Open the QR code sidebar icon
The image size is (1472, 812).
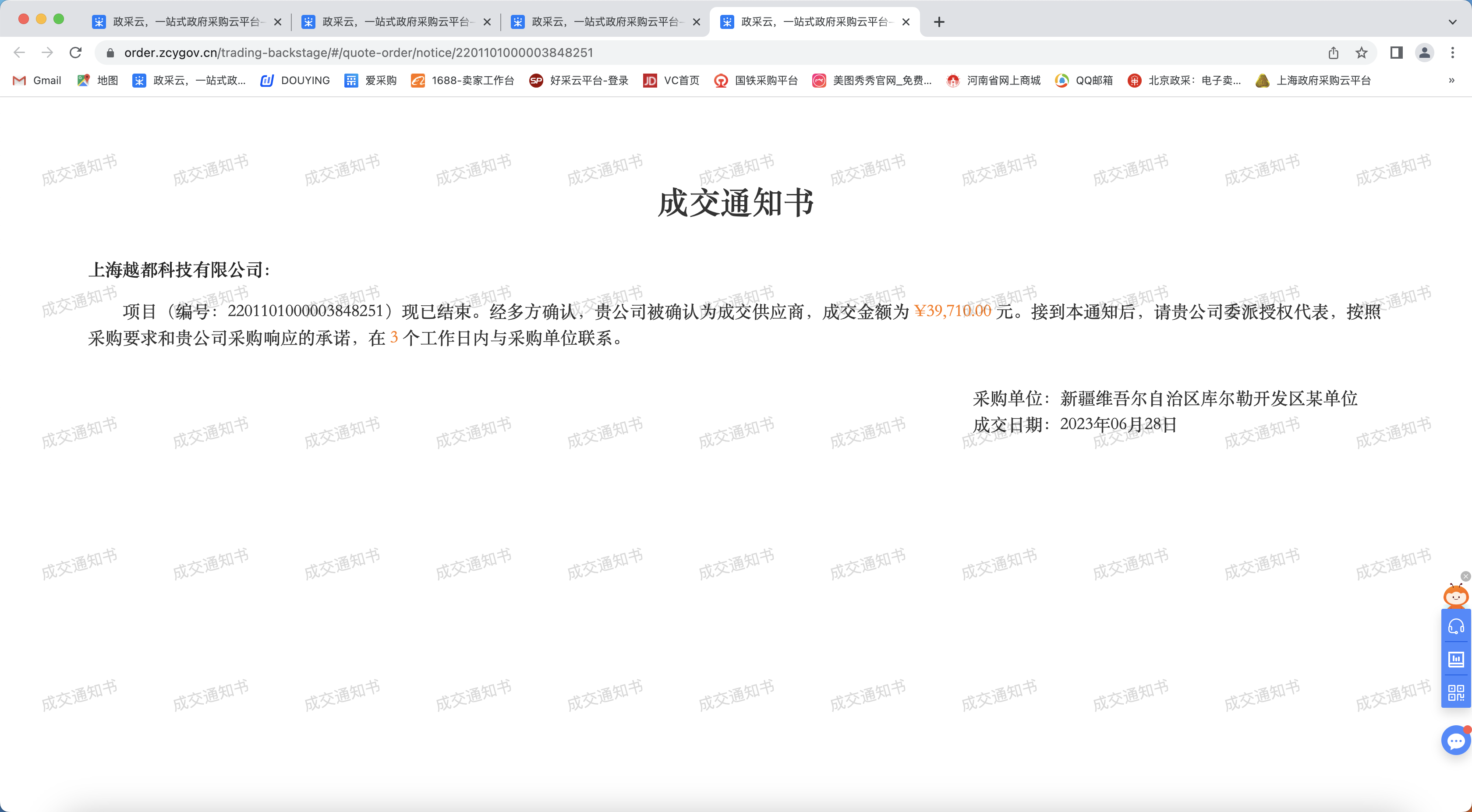(x=1455, y=692)
